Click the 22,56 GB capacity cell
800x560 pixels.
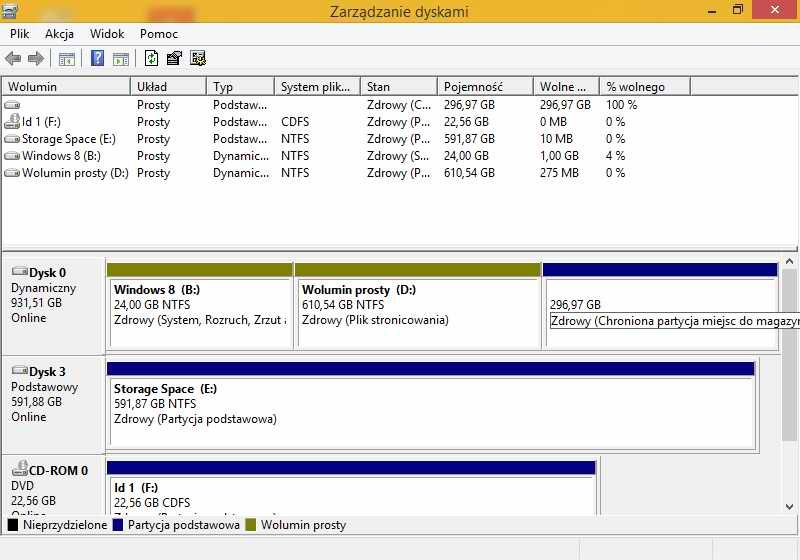point(466,122)
